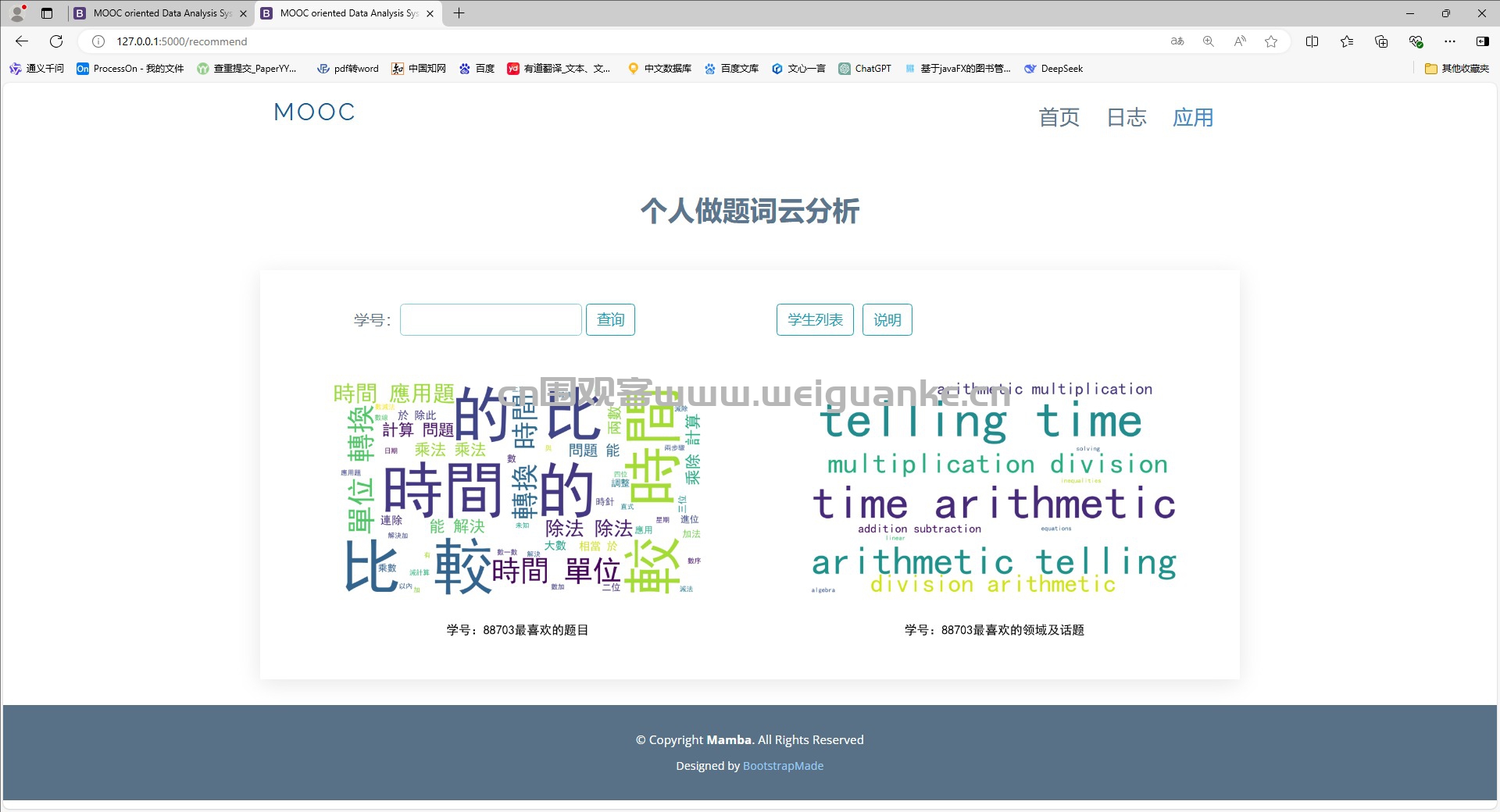Follow the BootstrapMade footer link
This screenshot has height=812, width=1500.
click(783, 766)
